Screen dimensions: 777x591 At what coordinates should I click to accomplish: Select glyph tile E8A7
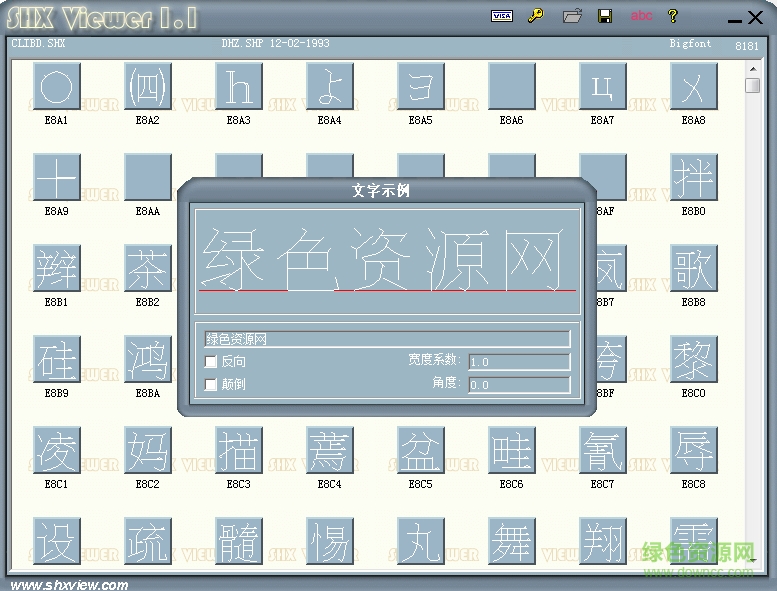point(603,86)
